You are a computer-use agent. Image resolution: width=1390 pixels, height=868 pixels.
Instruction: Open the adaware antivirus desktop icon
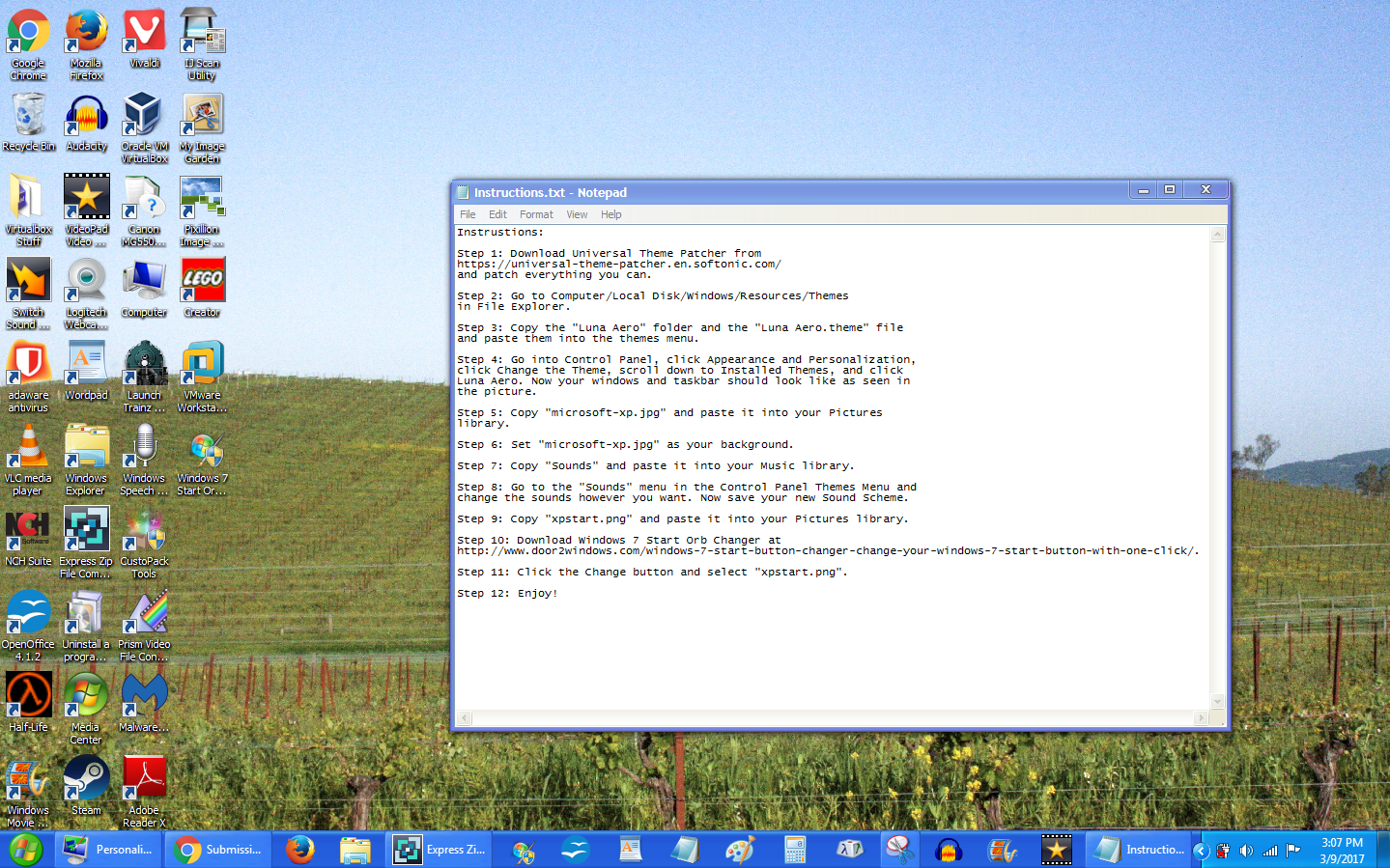[x=28, y=377]
